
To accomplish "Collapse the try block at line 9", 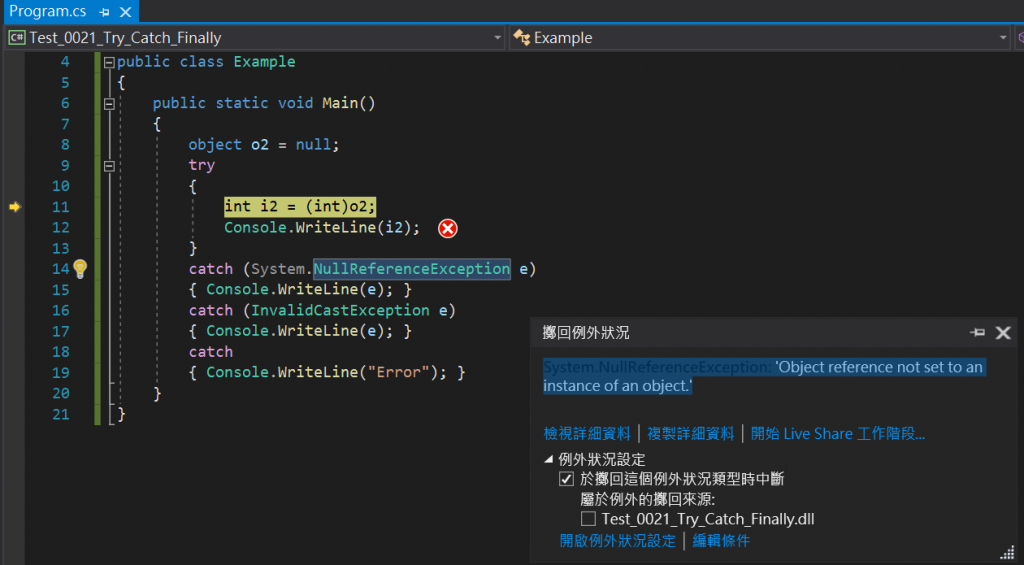I will [x=109, y=166].
